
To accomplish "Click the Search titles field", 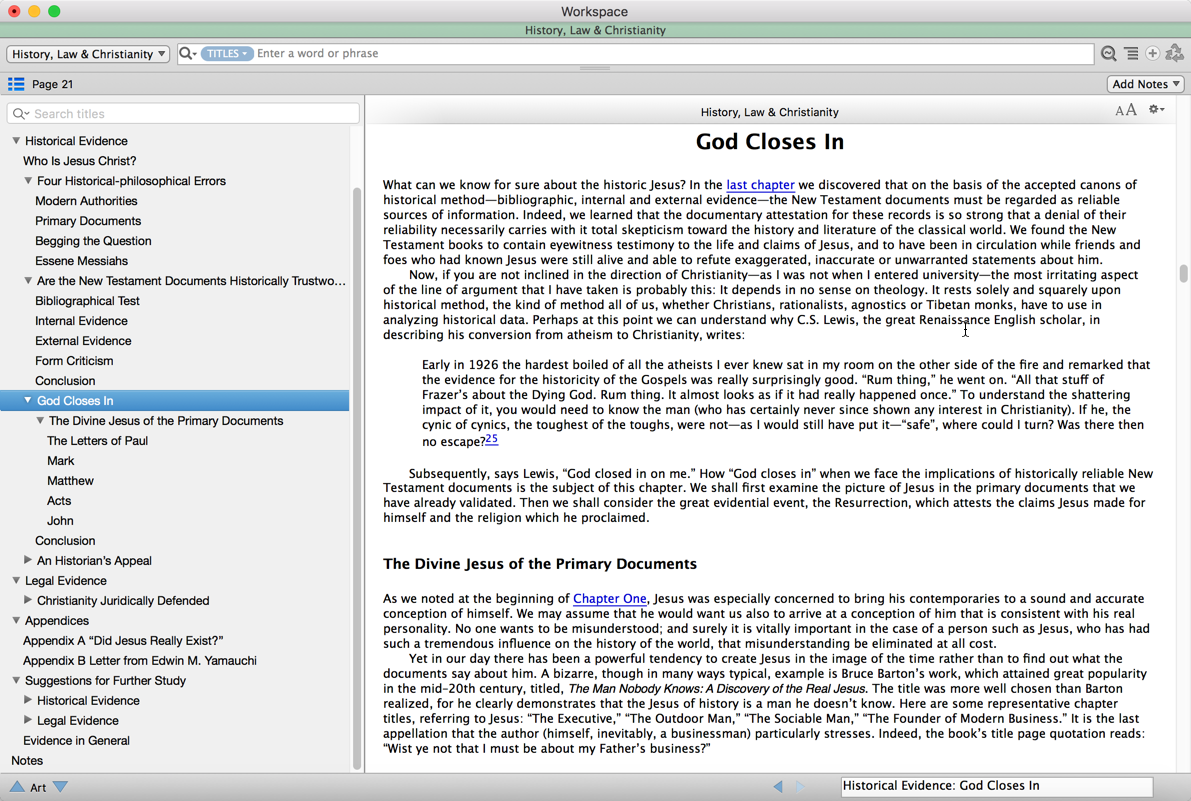I will pos(183,114).
